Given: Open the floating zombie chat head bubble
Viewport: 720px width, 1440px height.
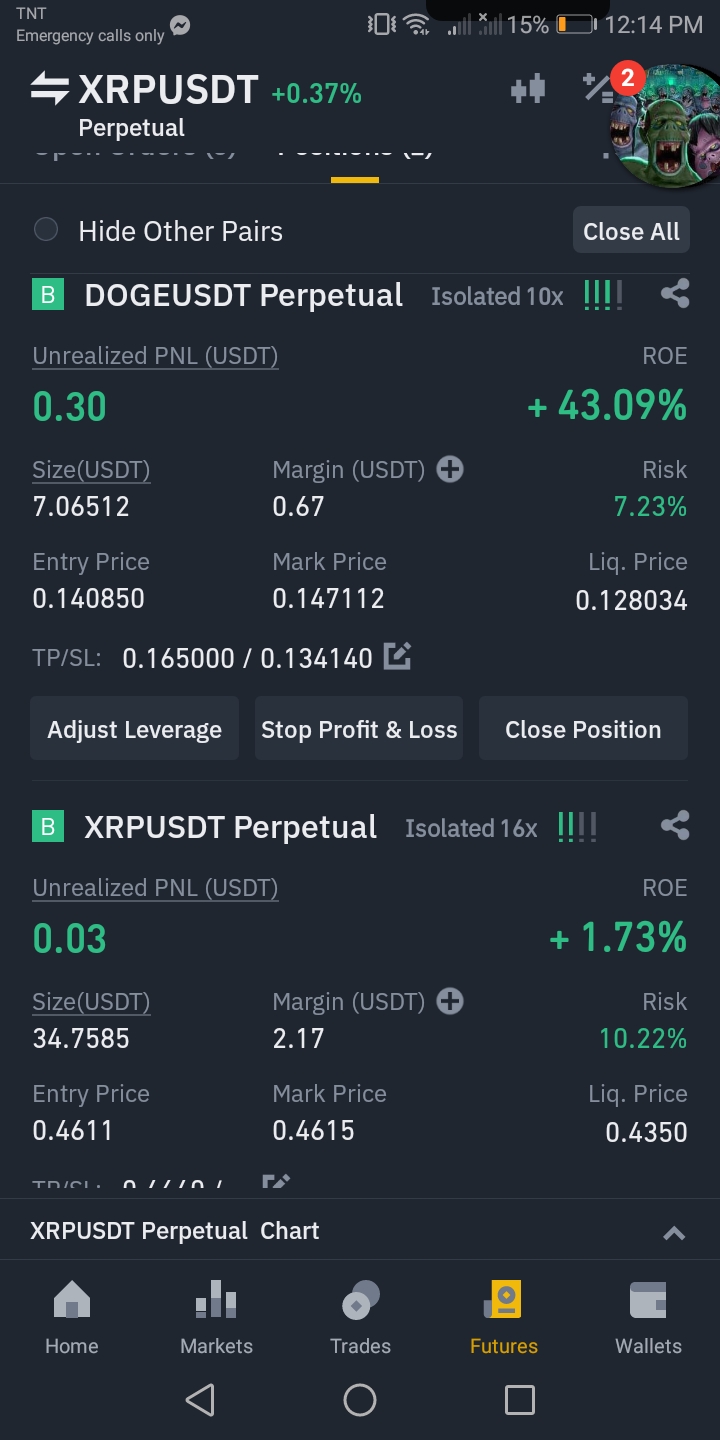Looking at the screenshot, I should click(x=666, y=125).
